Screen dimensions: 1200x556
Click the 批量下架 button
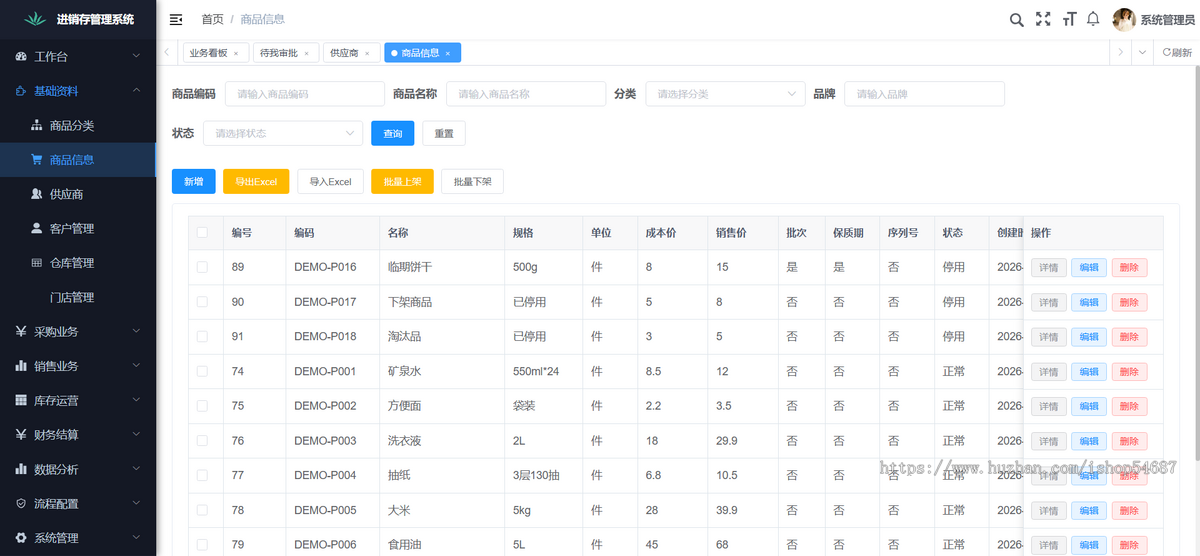pos(472,181)
